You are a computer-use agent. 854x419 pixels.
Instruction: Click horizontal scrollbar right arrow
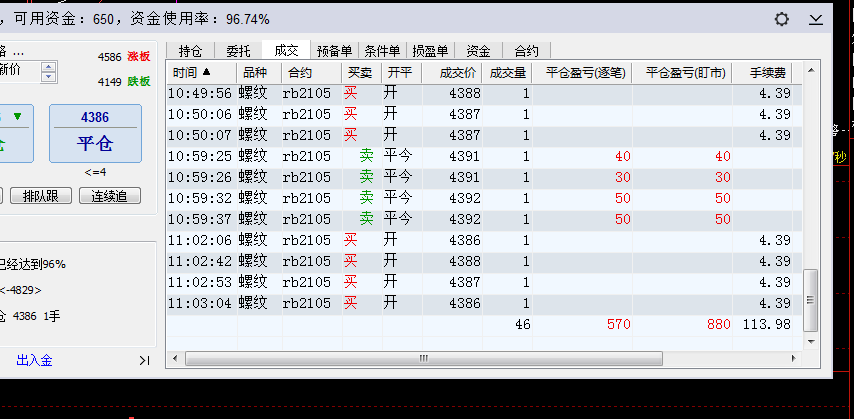tap(794, 359)
